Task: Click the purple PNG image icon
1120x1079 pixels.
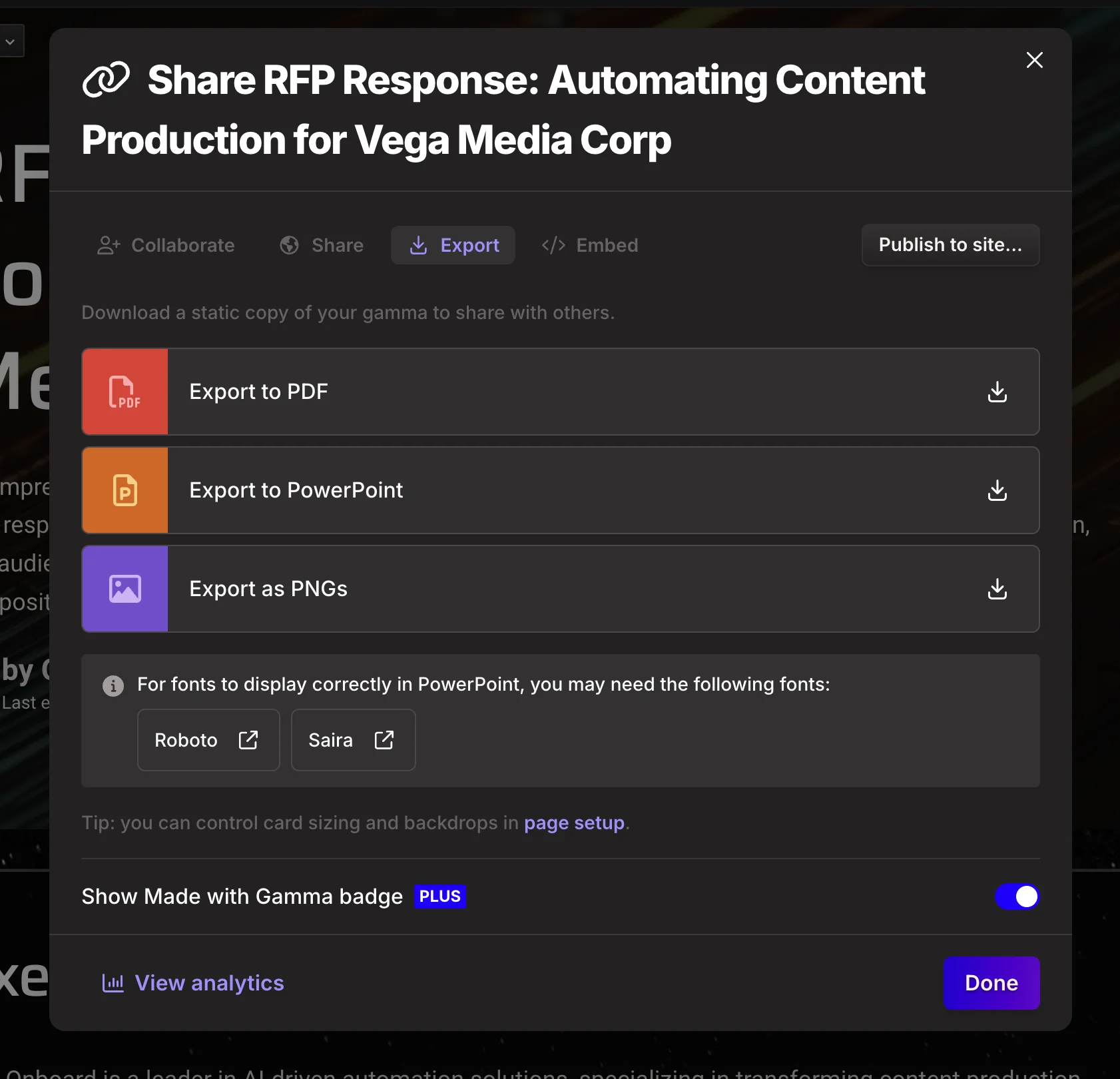Action: (125, 589)
